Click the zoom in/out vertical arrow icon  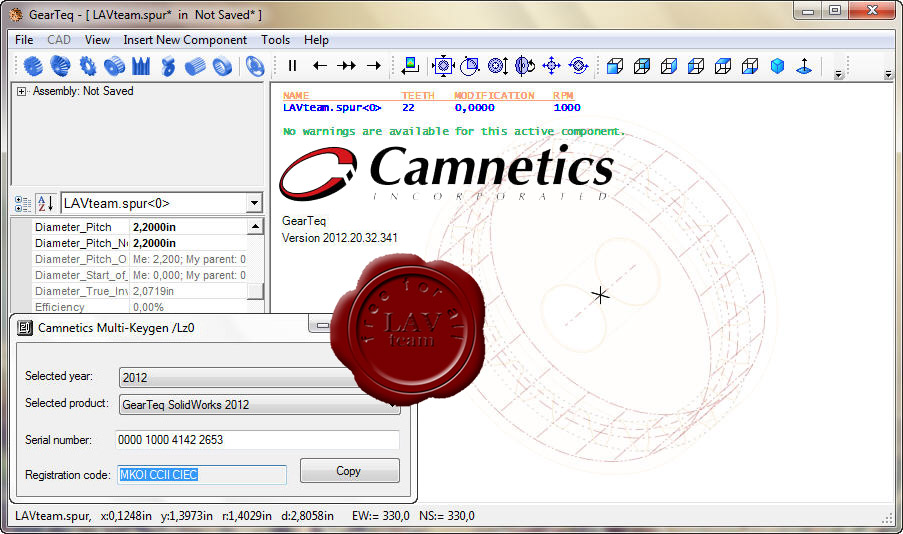(498, 66)
